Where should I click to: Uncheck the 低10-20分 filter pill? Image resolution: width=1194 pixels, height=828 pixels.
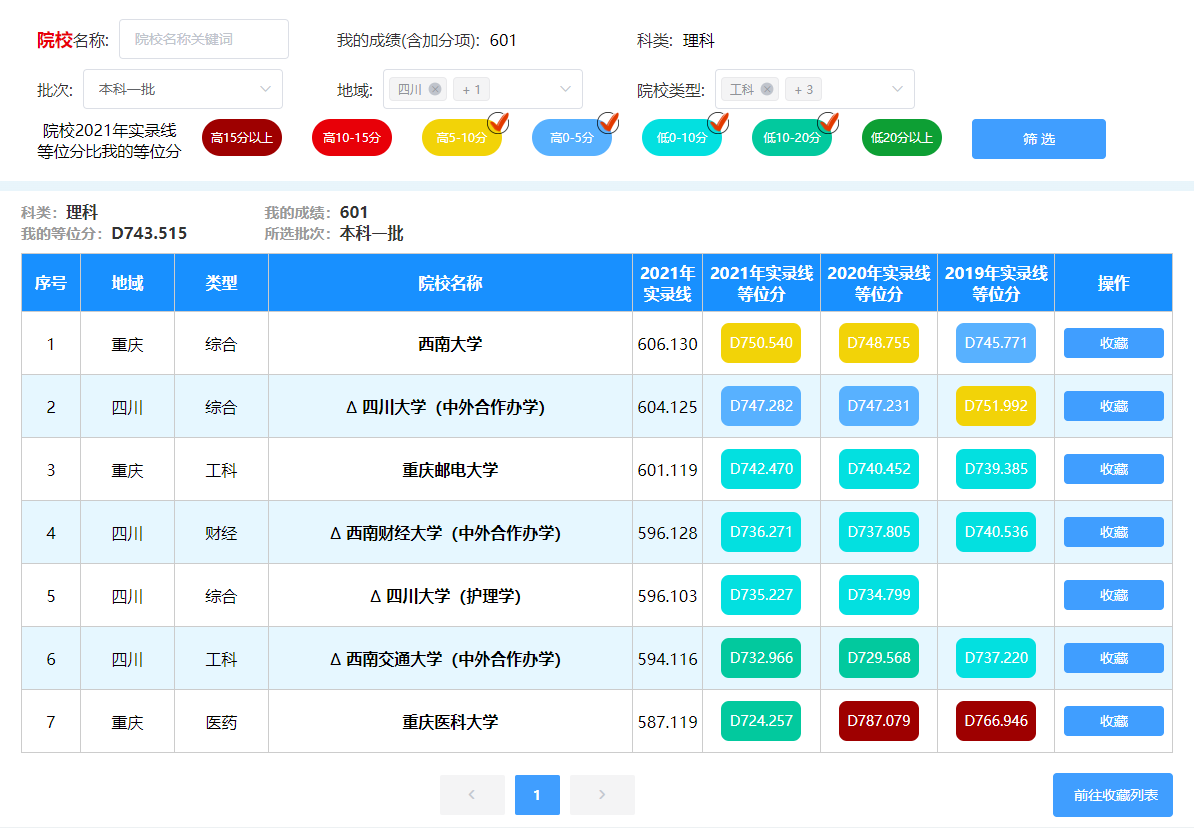coord(792,138)
